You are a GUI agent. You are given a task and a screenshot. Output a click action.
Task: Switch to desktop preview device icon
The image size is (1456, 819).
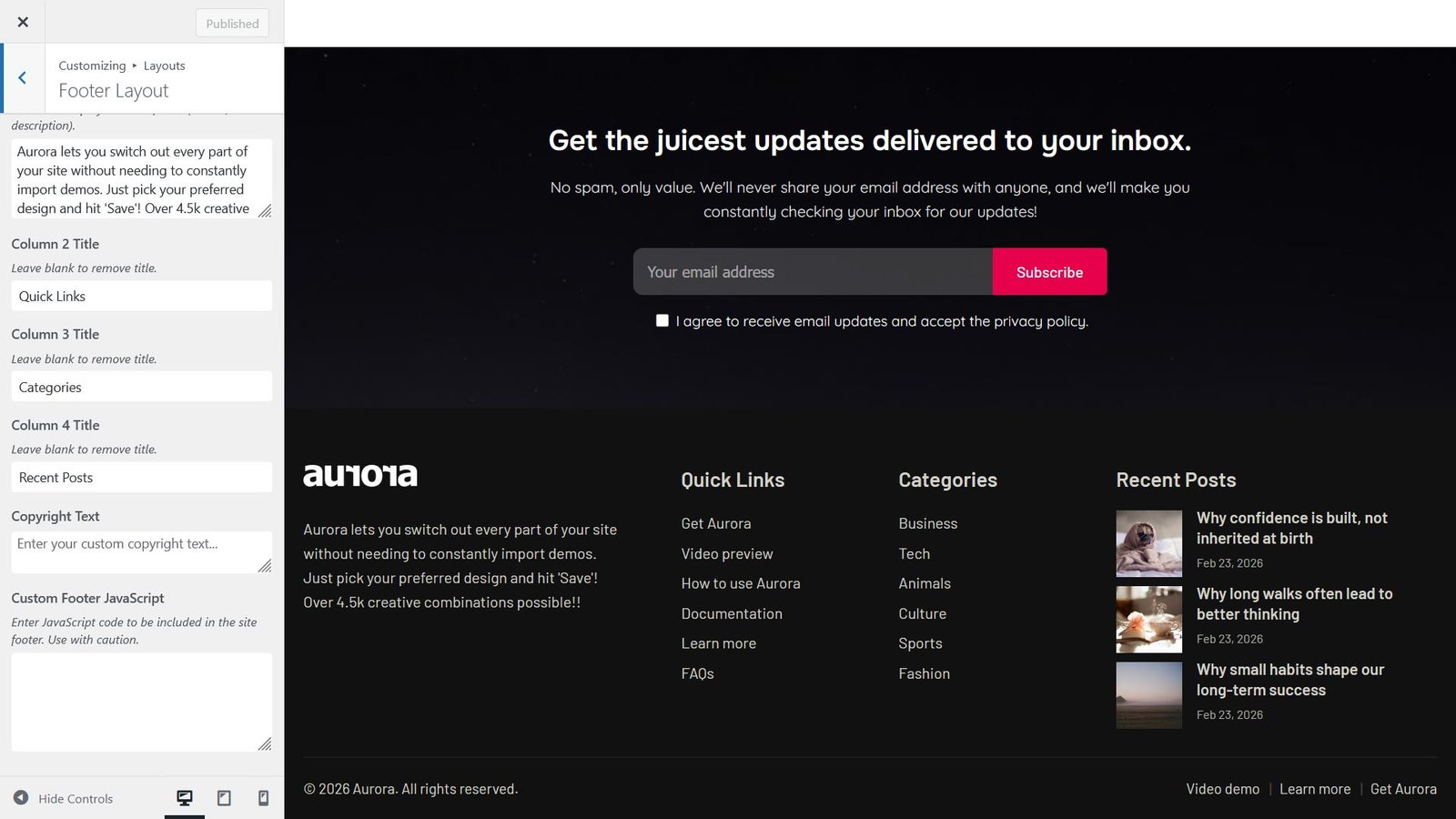click(x=185, y=798)
